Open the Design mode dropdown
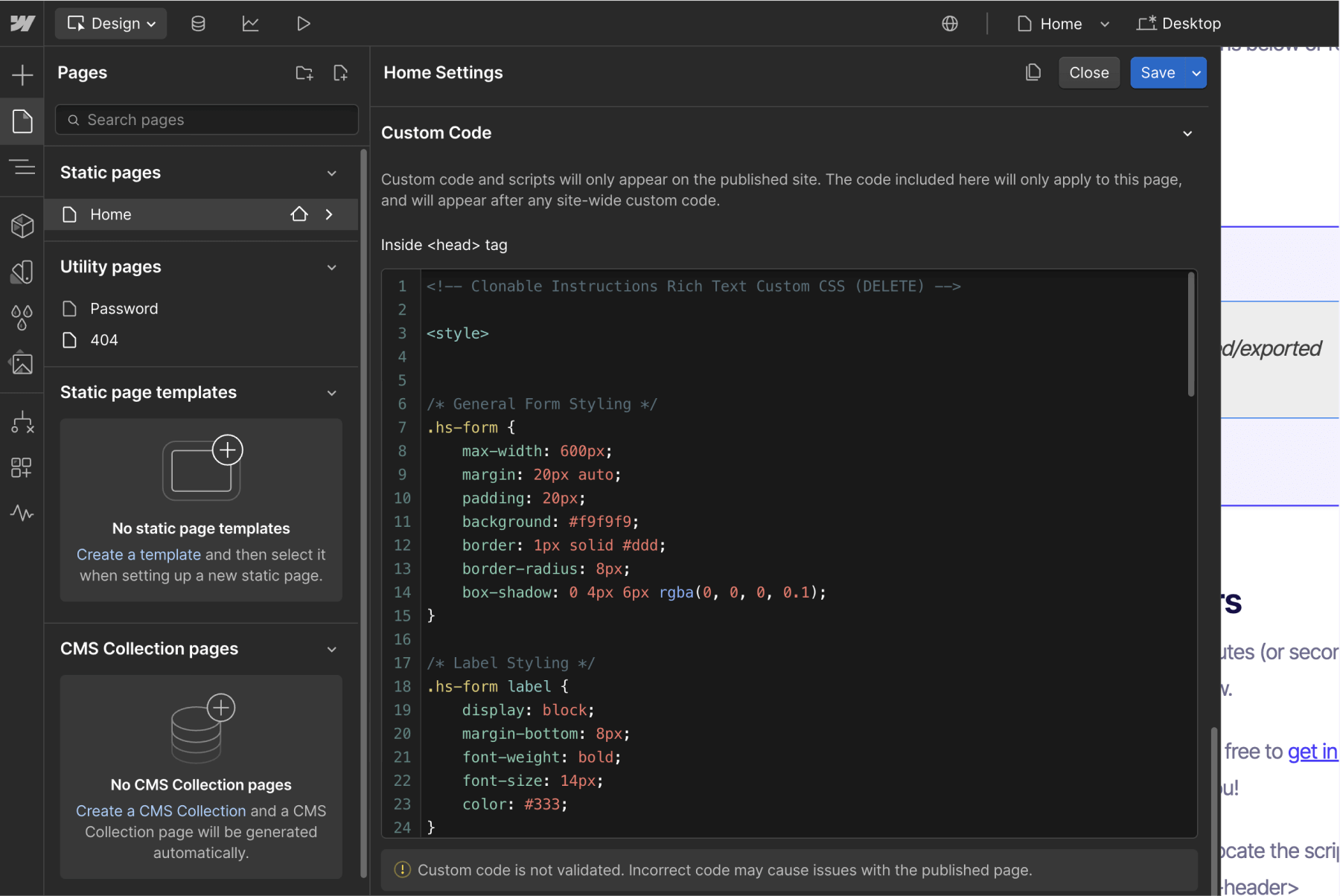 pyautogui.click(x=111, y=24)
